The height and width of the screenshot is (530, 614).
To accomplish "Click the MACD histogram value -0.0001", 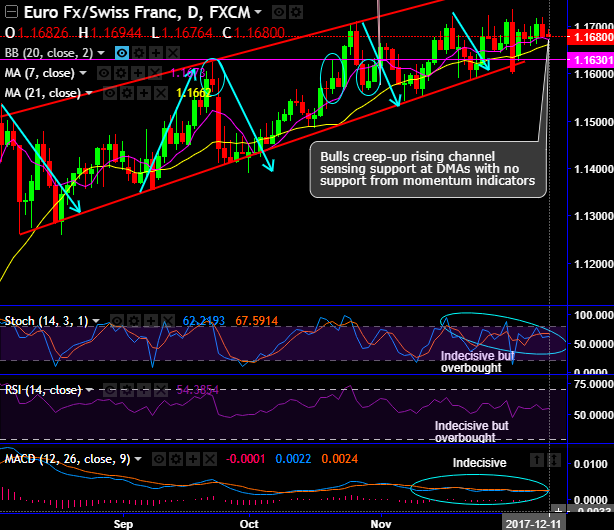I will click(x=246, y=459).
